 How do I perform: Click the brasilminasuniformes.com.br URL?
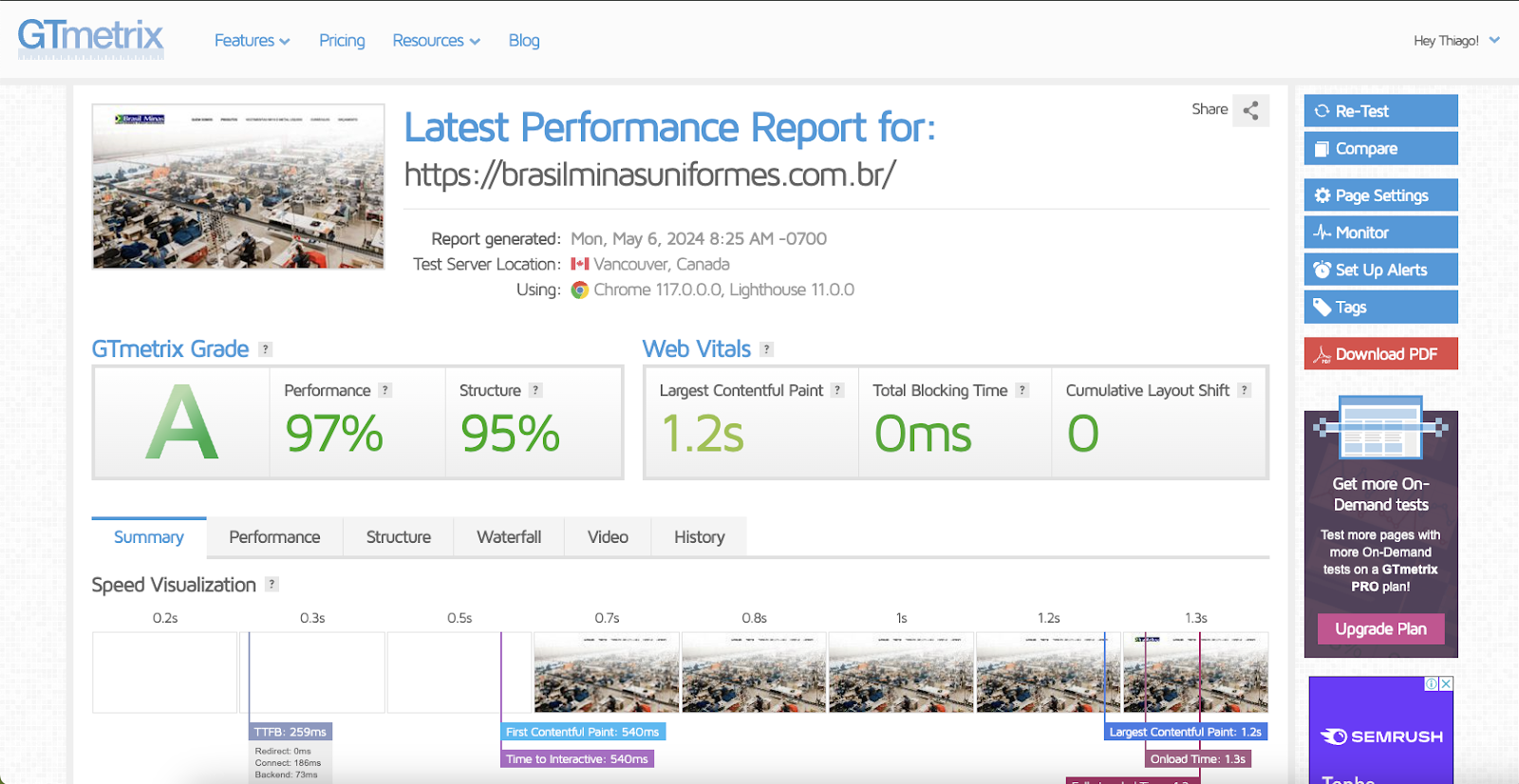(x=650, y=175)
